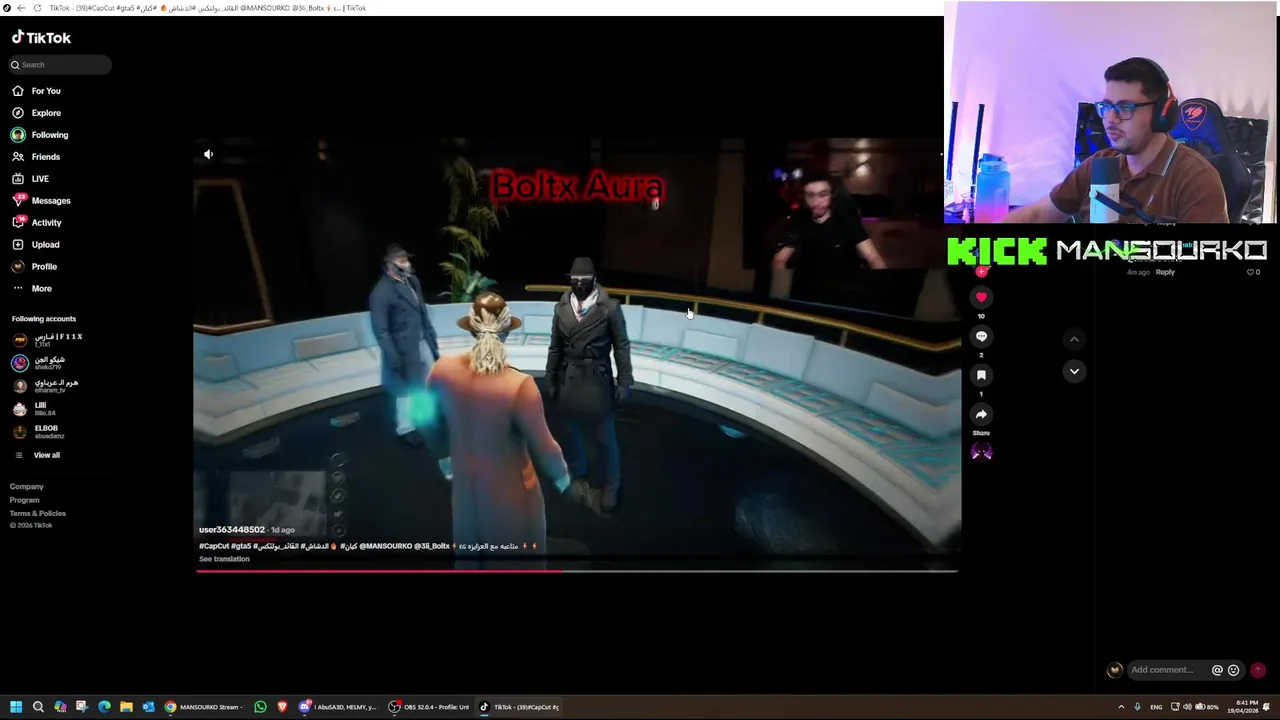This screenshot has width=1280, height=720.
Task: Switch to OBS 32.0.4 taskbar window
Action: click(x=429, y=707)
